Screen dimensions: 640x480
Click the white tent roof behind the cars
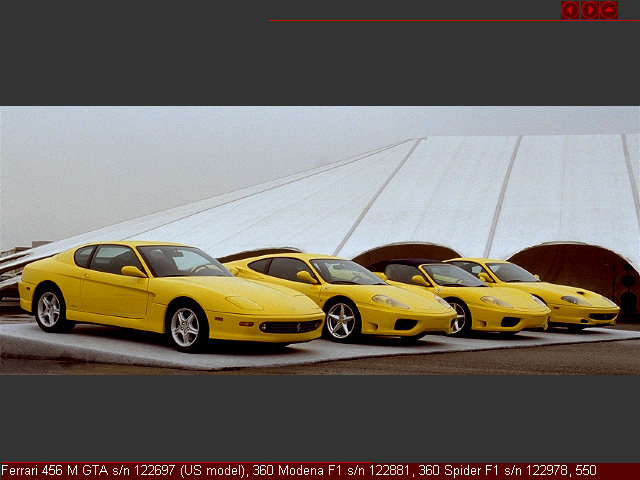pos(450,190)
